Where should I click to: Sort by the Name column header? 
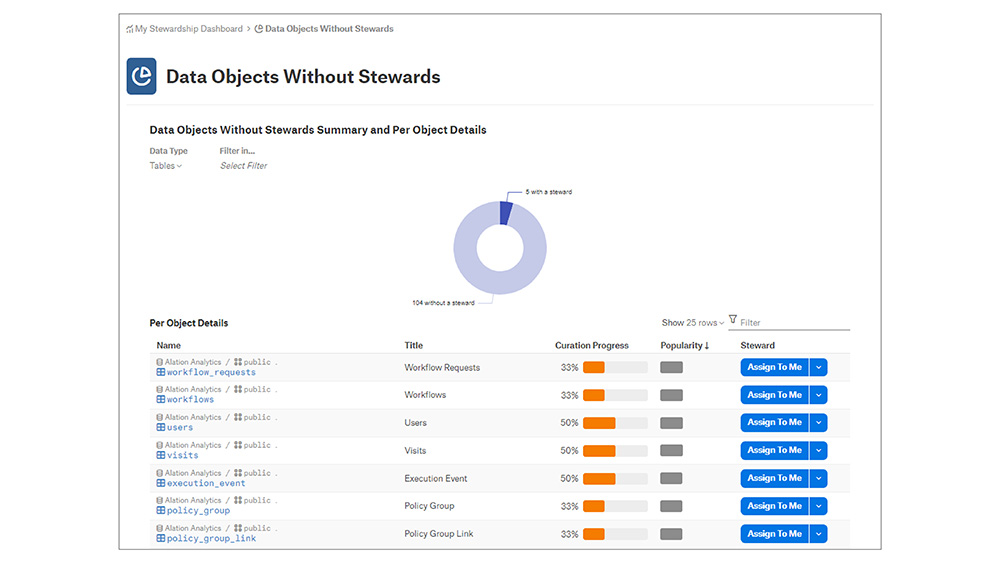pyautogui.click(x=168, y=346)
